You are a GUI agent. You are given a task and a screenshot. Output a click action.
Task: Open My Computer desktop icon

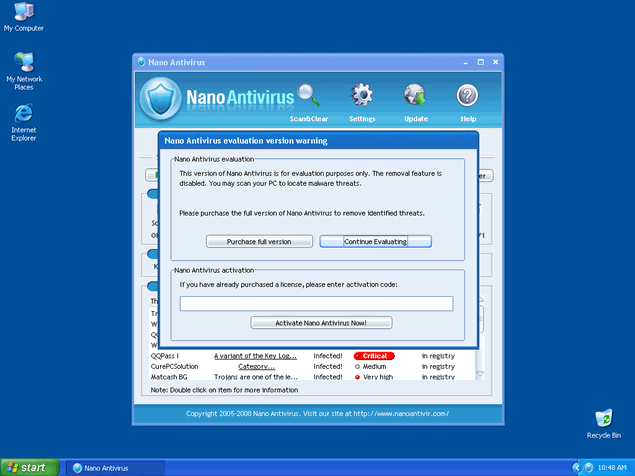click(24, 13)
